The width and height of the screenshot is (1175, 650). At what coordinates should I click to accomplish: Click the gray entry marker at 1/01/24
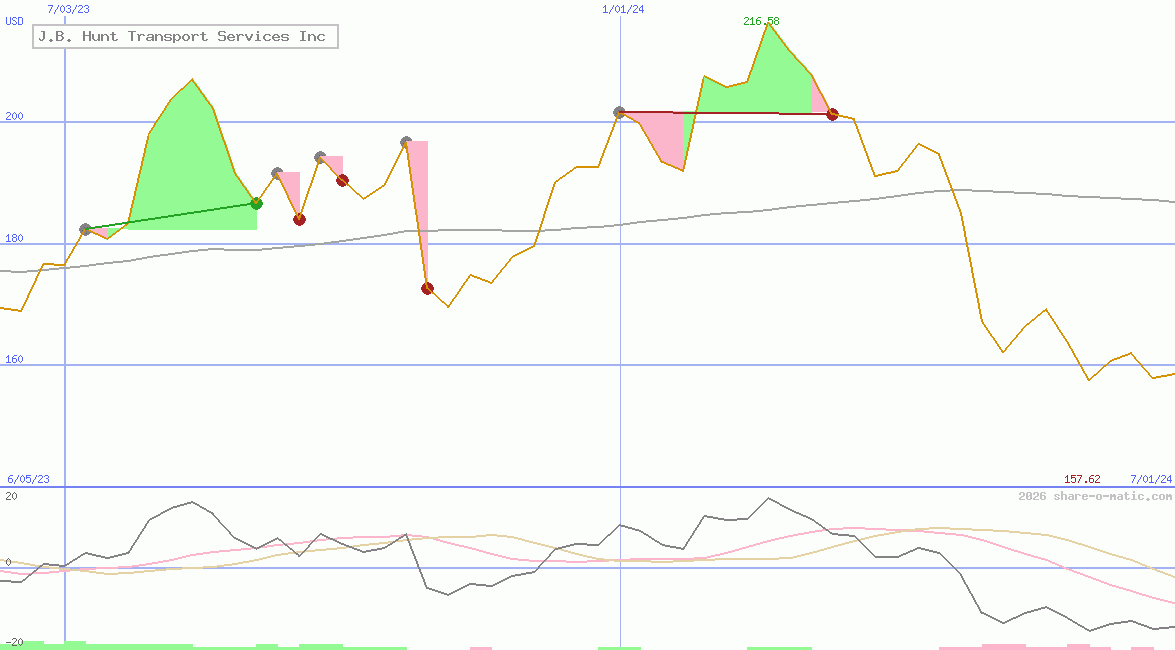619,112
